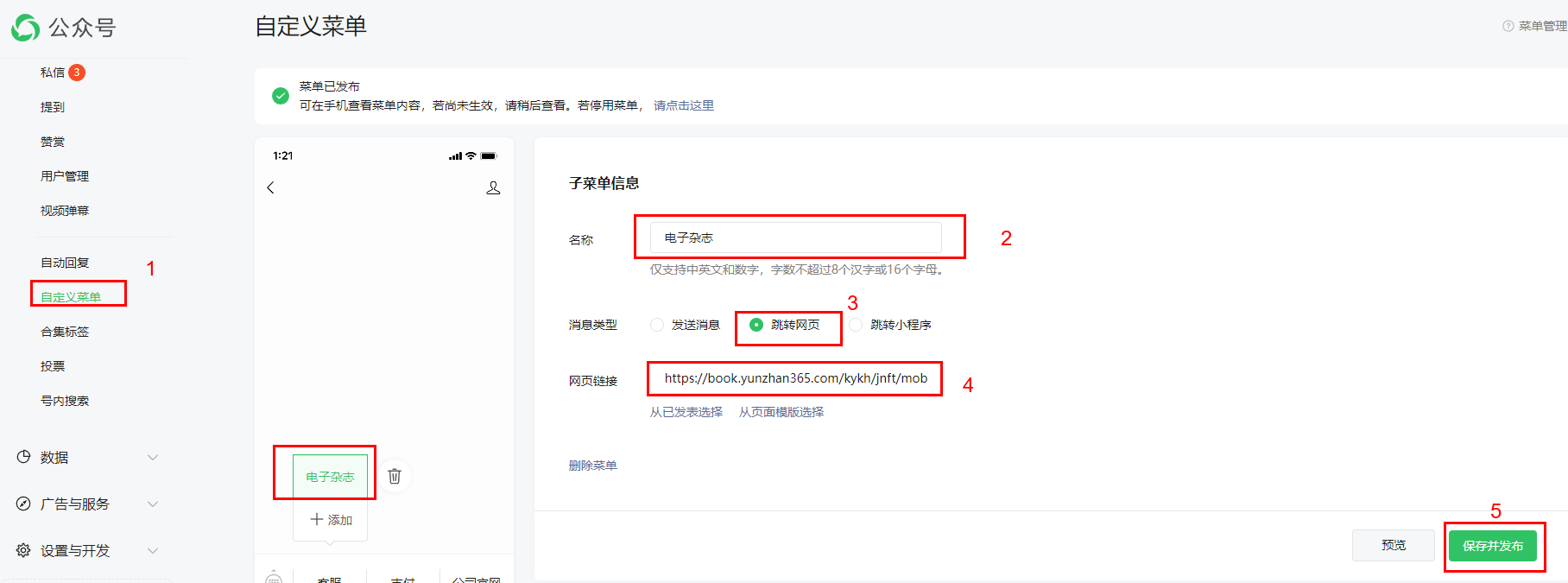Click the 名称 input field
1568x583 pixels.
coord(795,238)
